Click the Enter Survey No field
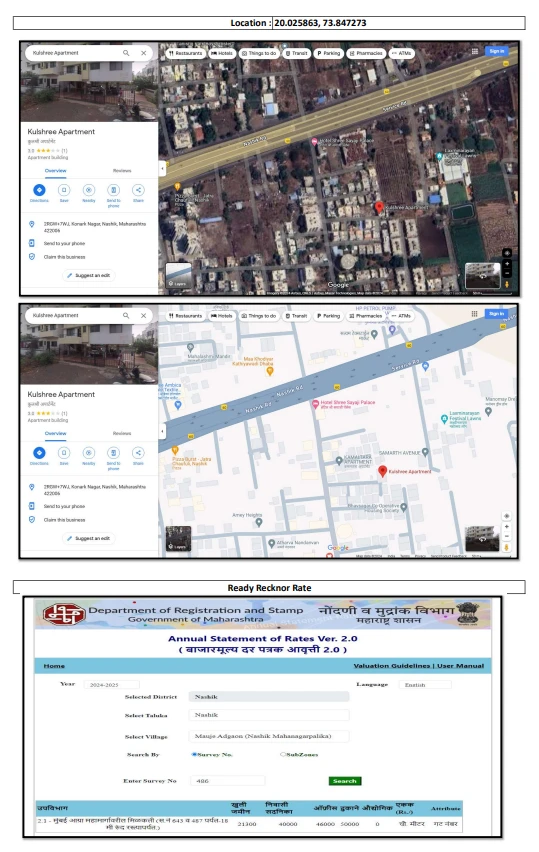The width and height of the screenshot is (539, 852). (x=227, y=781)
